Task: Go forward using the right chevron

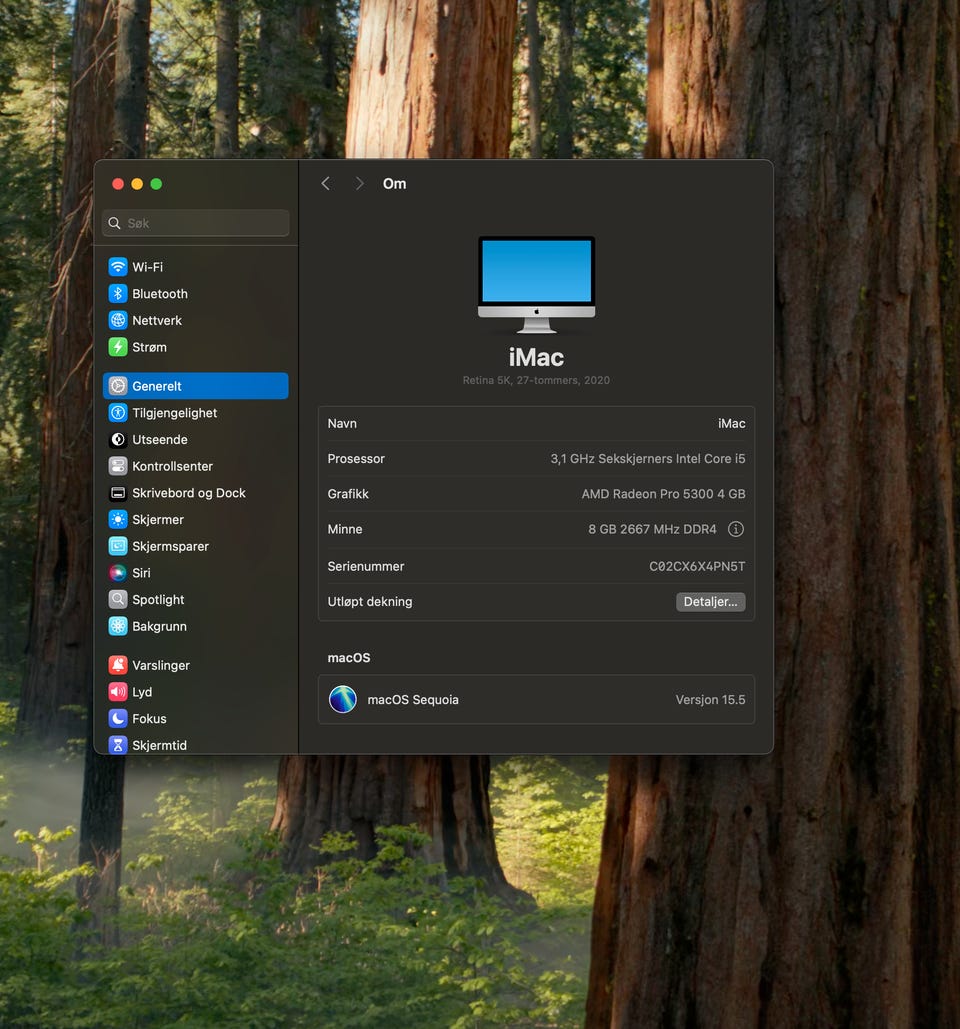Action: coord(359,184)
